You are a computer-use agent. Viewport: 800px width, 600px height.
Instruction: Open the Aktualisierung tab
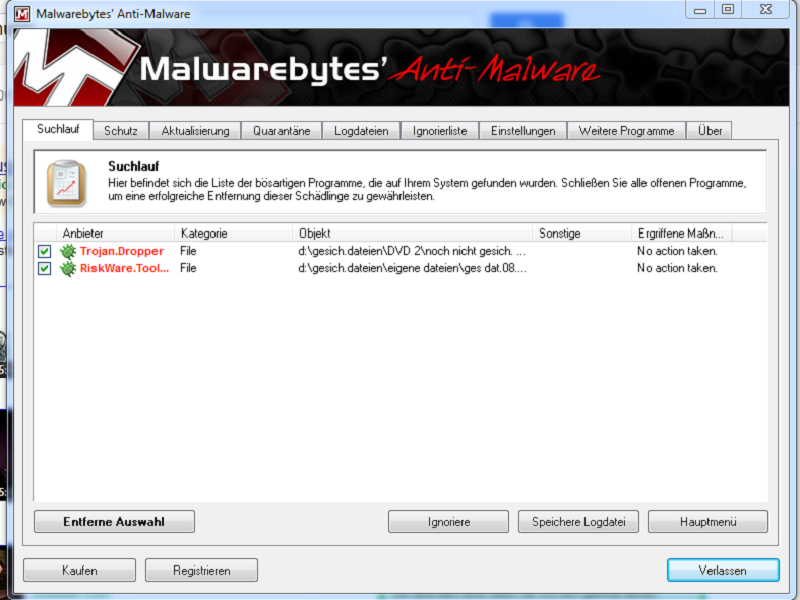[x=195, y=131]
